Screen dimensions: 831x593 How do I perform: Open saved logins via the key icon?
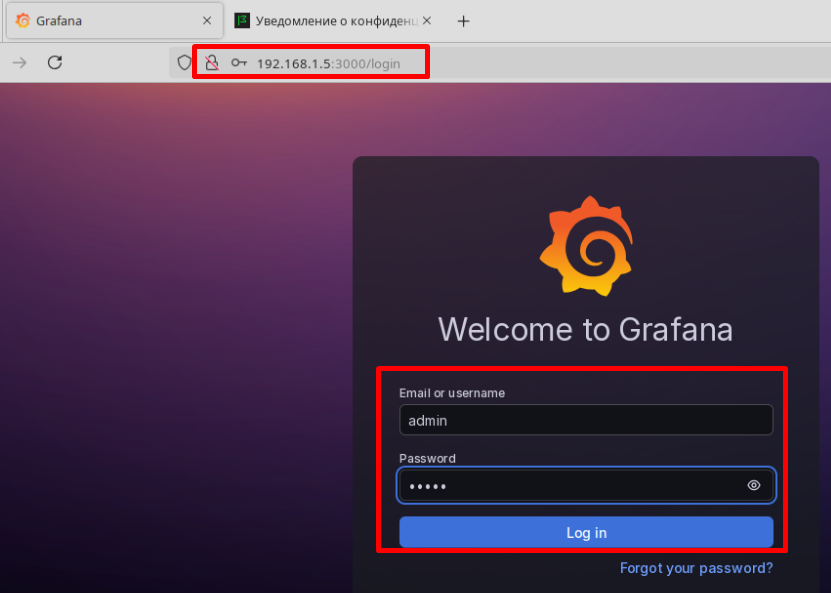[x=239, y=62]
